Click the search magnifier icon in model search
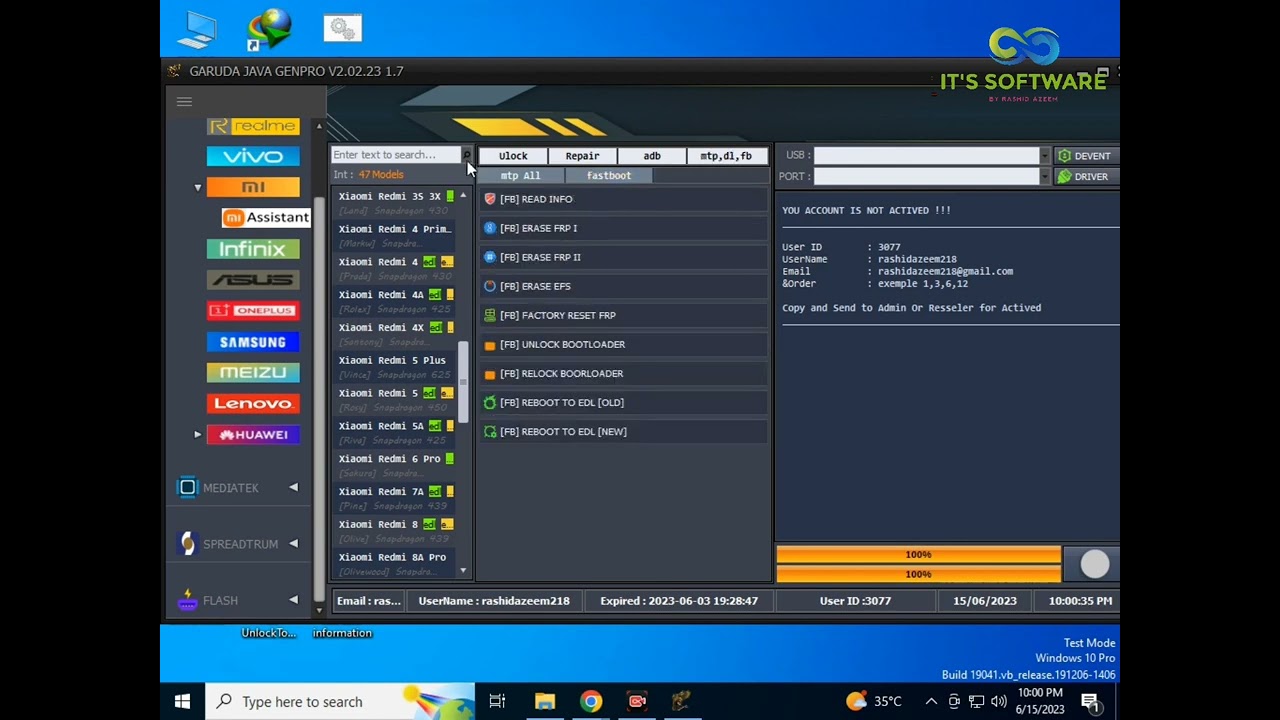The height and width of the screenshot is (720, 1280). coord(466,154)
